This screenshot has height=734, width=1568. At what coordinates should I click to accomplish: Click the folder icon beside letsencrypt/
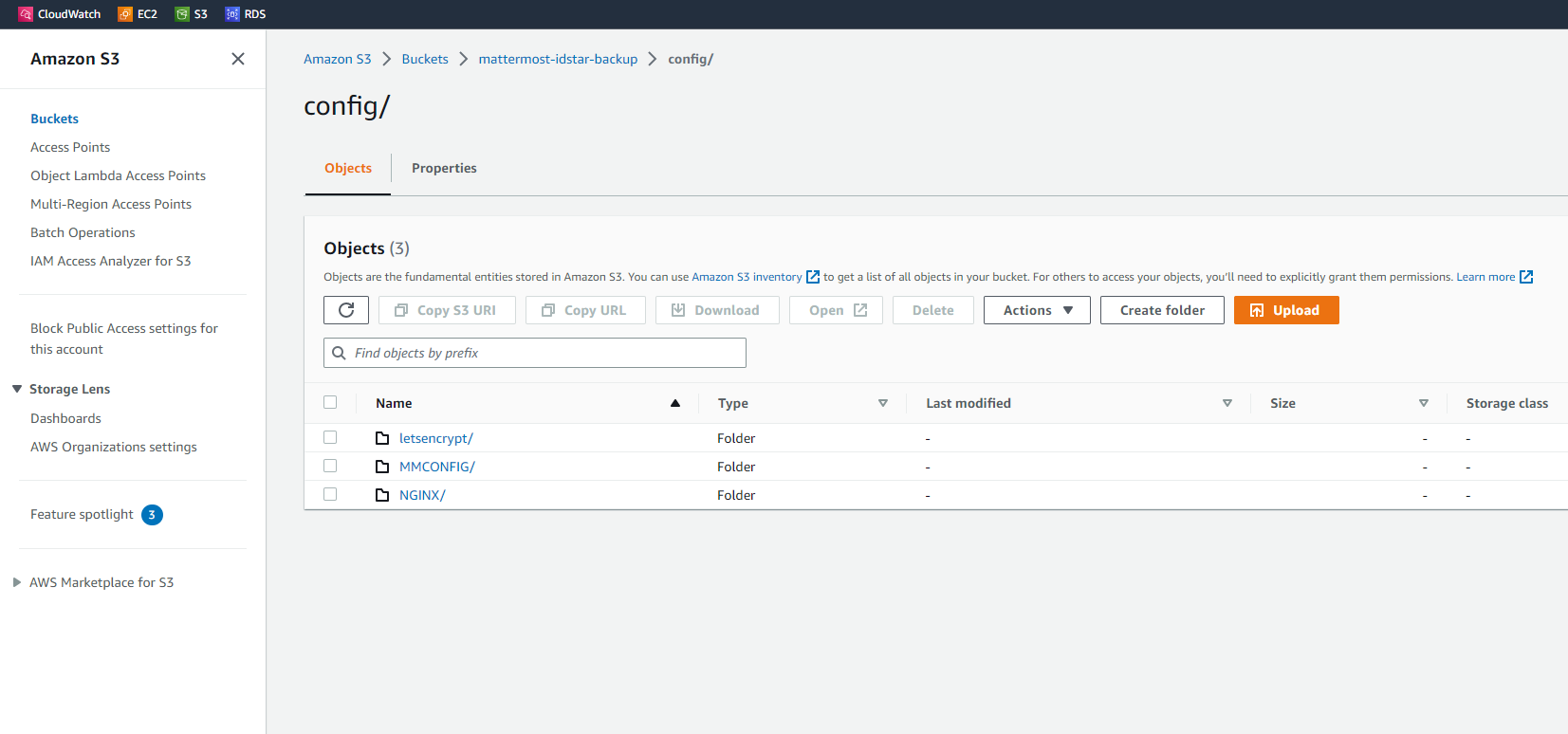(x=382, y=438)
